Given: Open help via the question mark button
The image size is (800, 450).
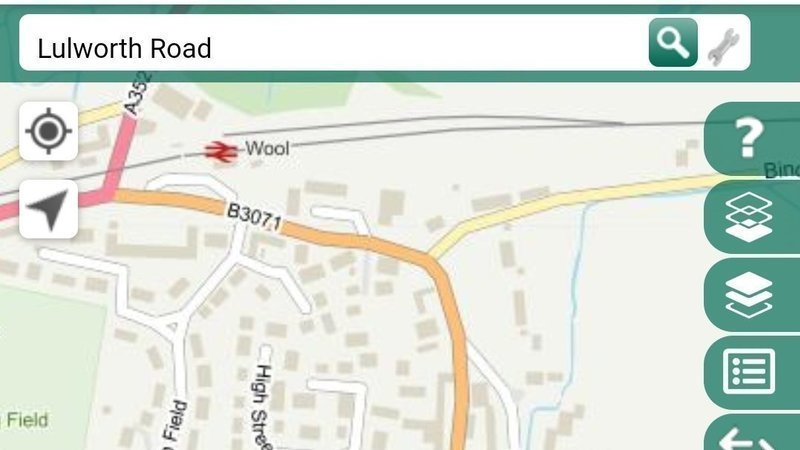Looking at the screenshot, I should click(752, 138).
